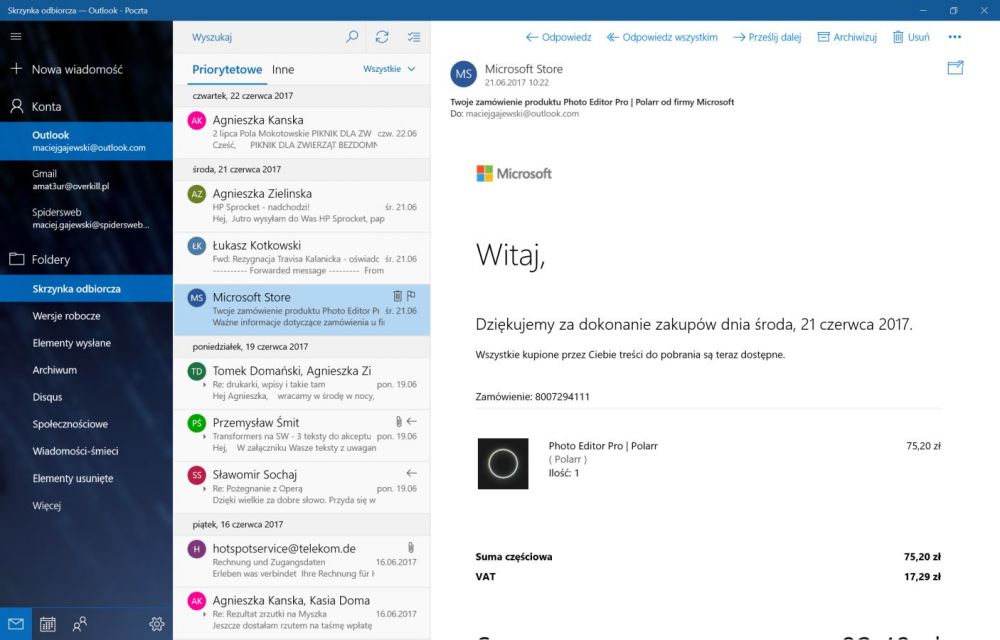This screenshot has height=640, width=1000.
Task: Select the Outlook account
Action: 86,141
